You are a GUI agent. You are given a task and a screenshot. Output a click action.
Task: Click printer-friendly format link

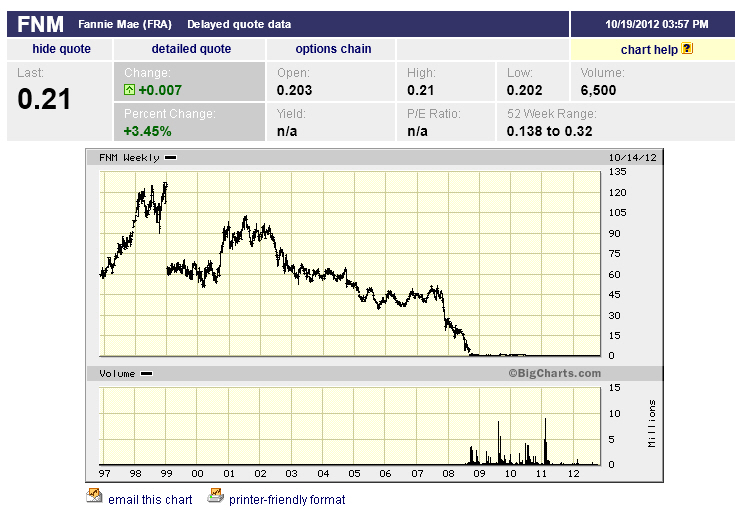287,500
